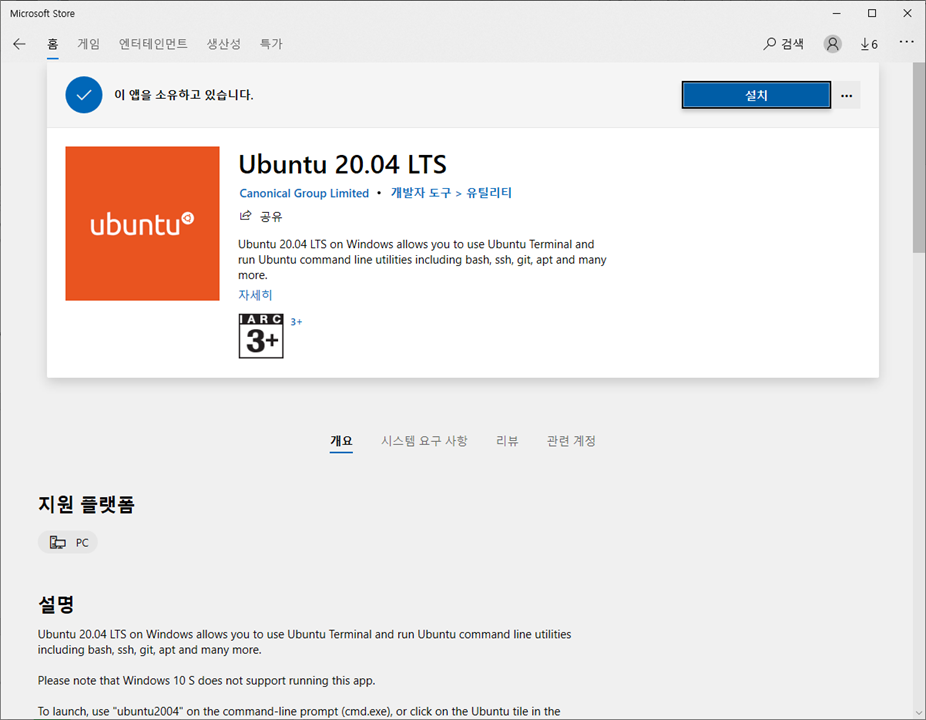Open Canonical Group Limited publisher link

304,193
